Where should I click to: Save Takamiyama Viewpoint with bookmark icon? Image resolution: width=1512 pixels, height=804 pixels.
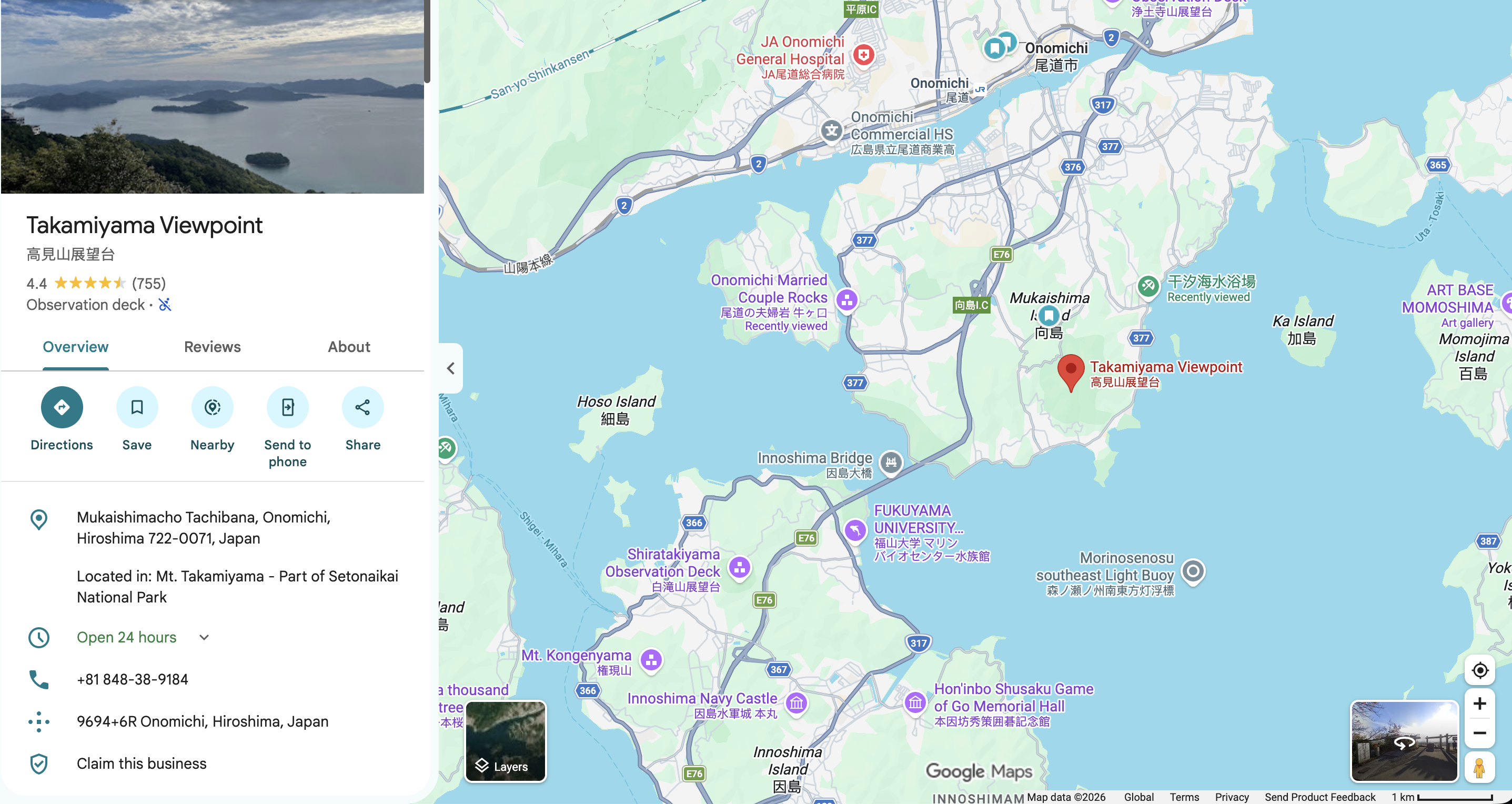(137, 407)
